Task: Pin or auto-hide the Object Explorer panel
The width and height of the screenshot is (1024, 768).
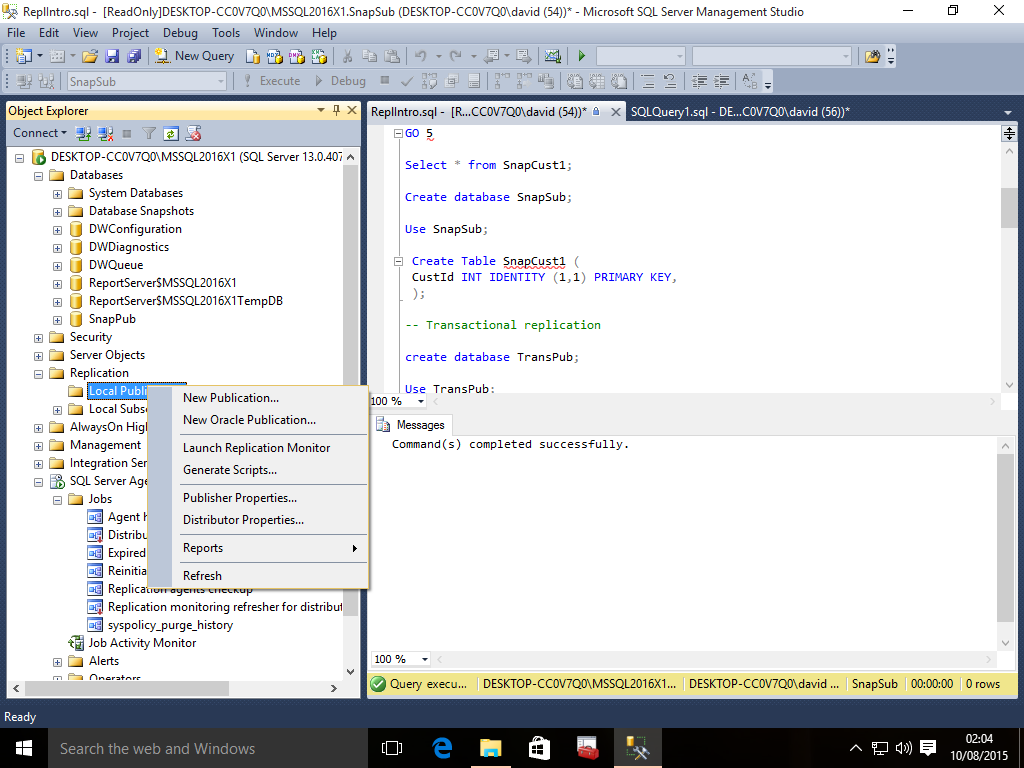Action: click(336, 110)
